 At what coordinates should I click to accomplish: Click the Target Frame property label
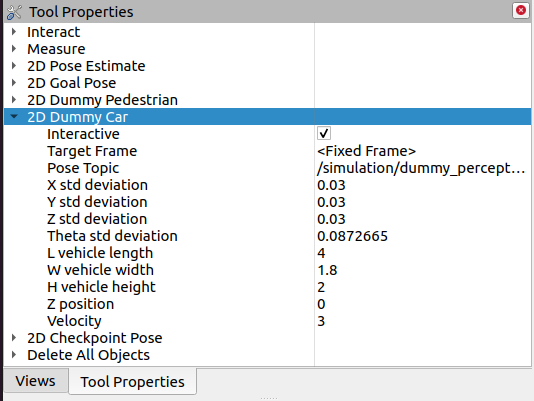point(92,151)
